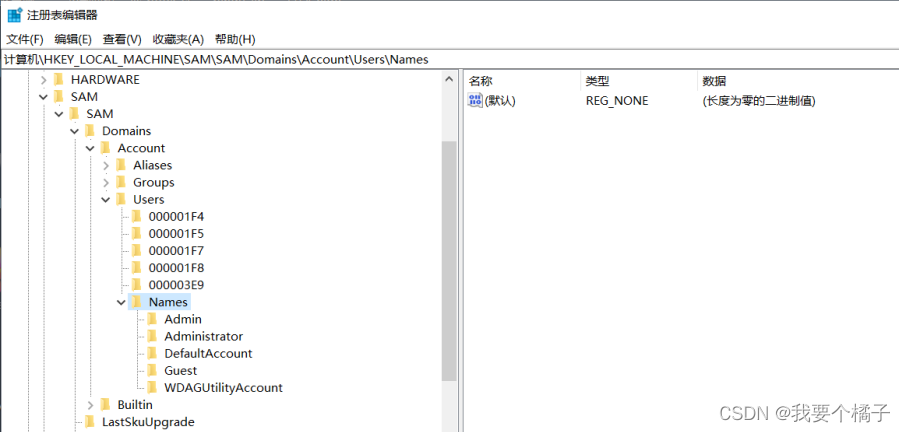This screenshot has height=432, width=905.
Task: Select the HARDWARE folder icon
Action: point(58,79)
